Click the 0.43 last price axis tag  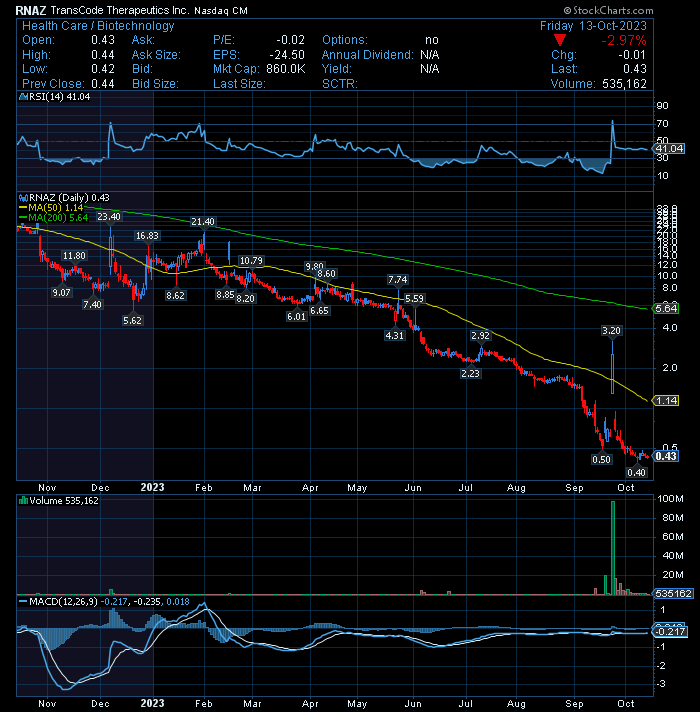[665, 456]
